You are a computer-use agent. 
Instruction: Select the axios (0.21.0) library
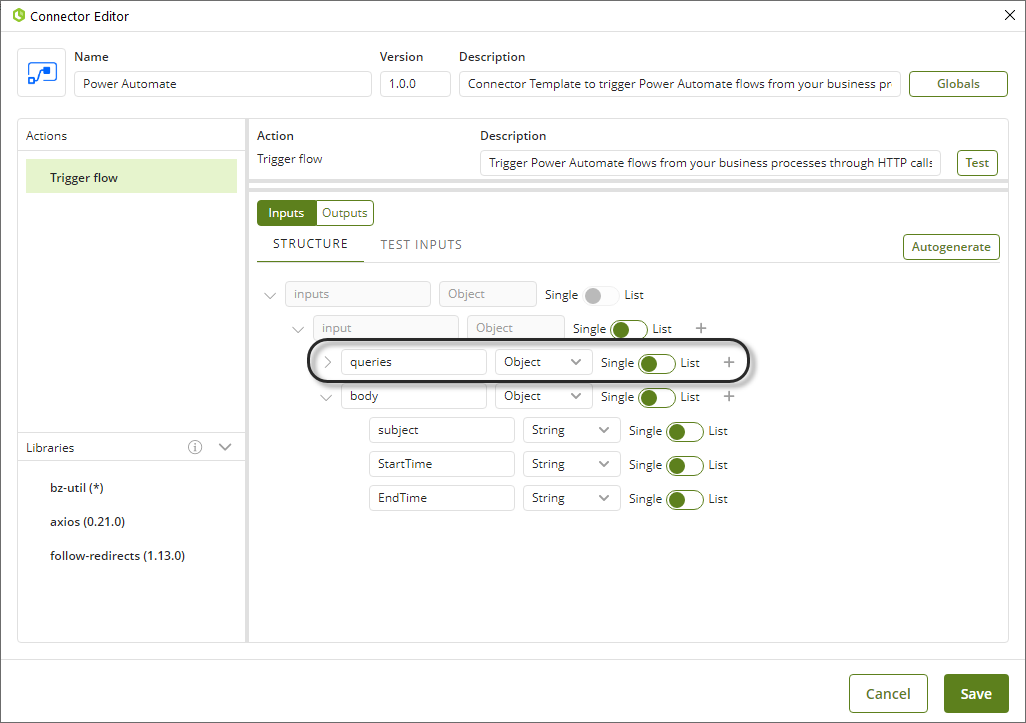click(x=88, y=521)
